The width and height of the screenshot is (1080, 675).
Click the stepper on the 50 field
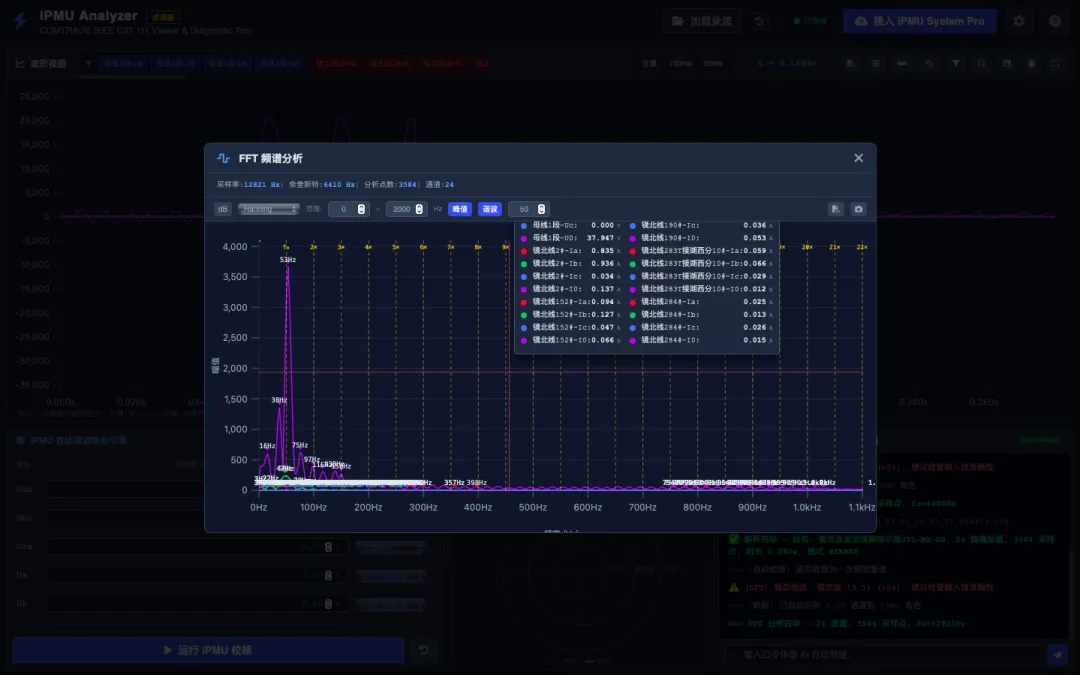(x=541, y=209)
